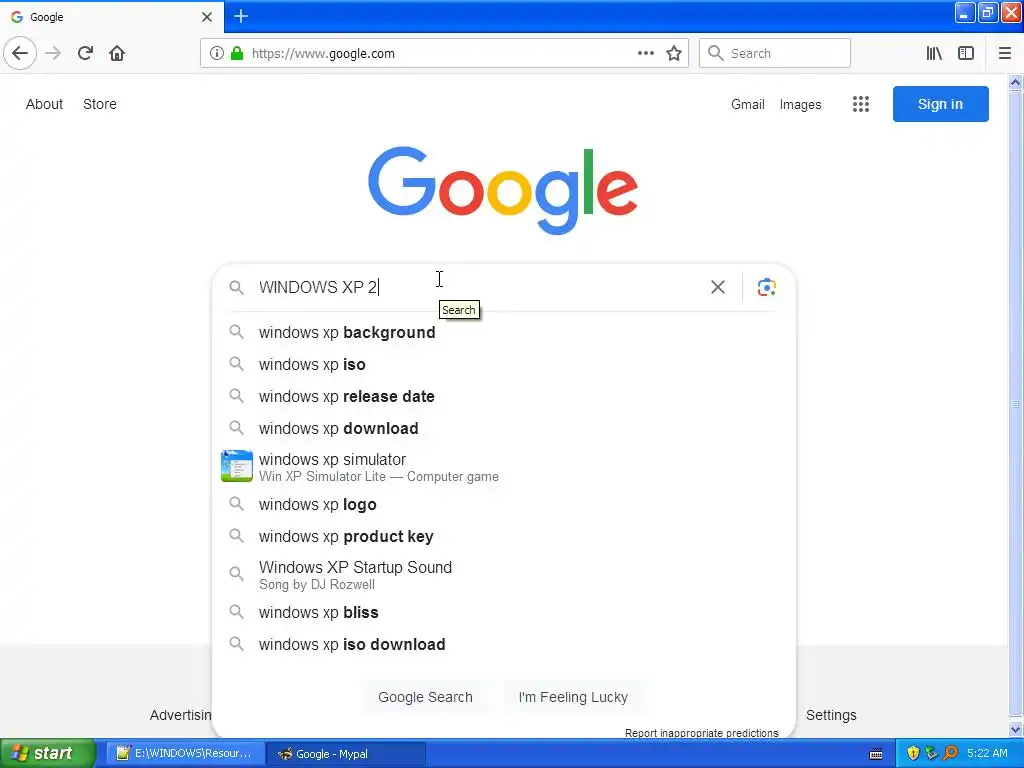1024x768 pixels.
Task: Click the orange magnifier tray icon
Action: (x=950, y=753)
